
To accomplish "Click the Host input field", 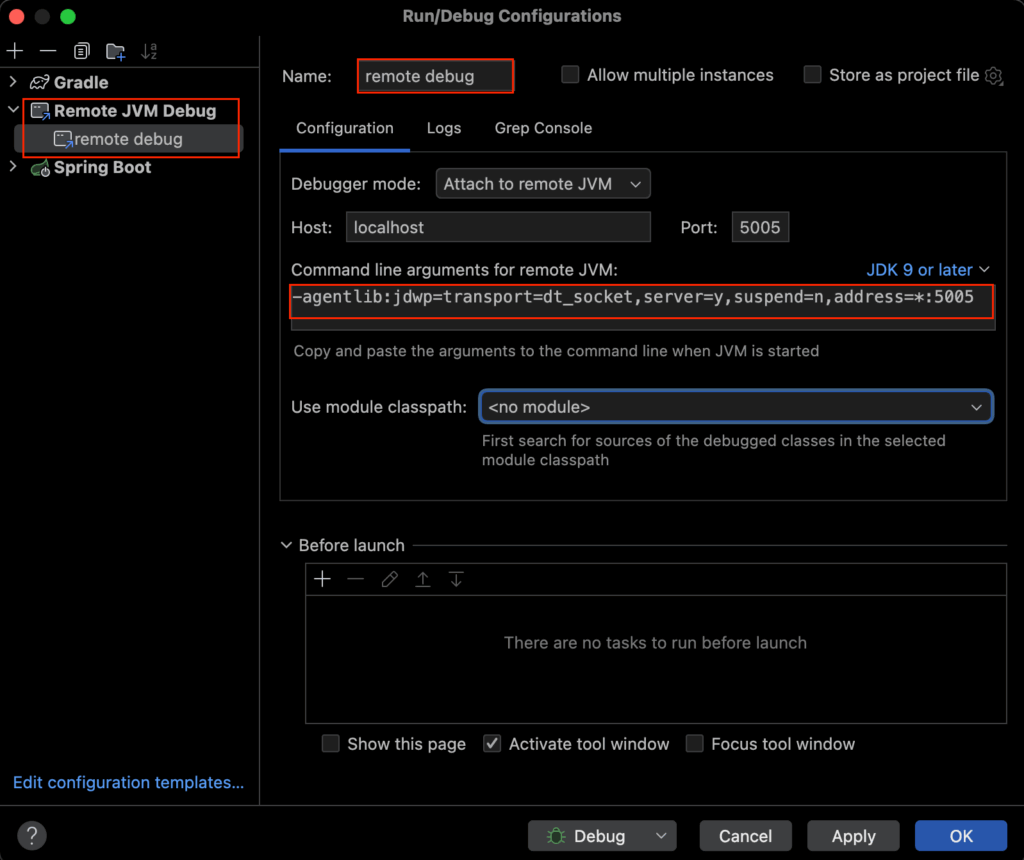I will click(498, 227).
